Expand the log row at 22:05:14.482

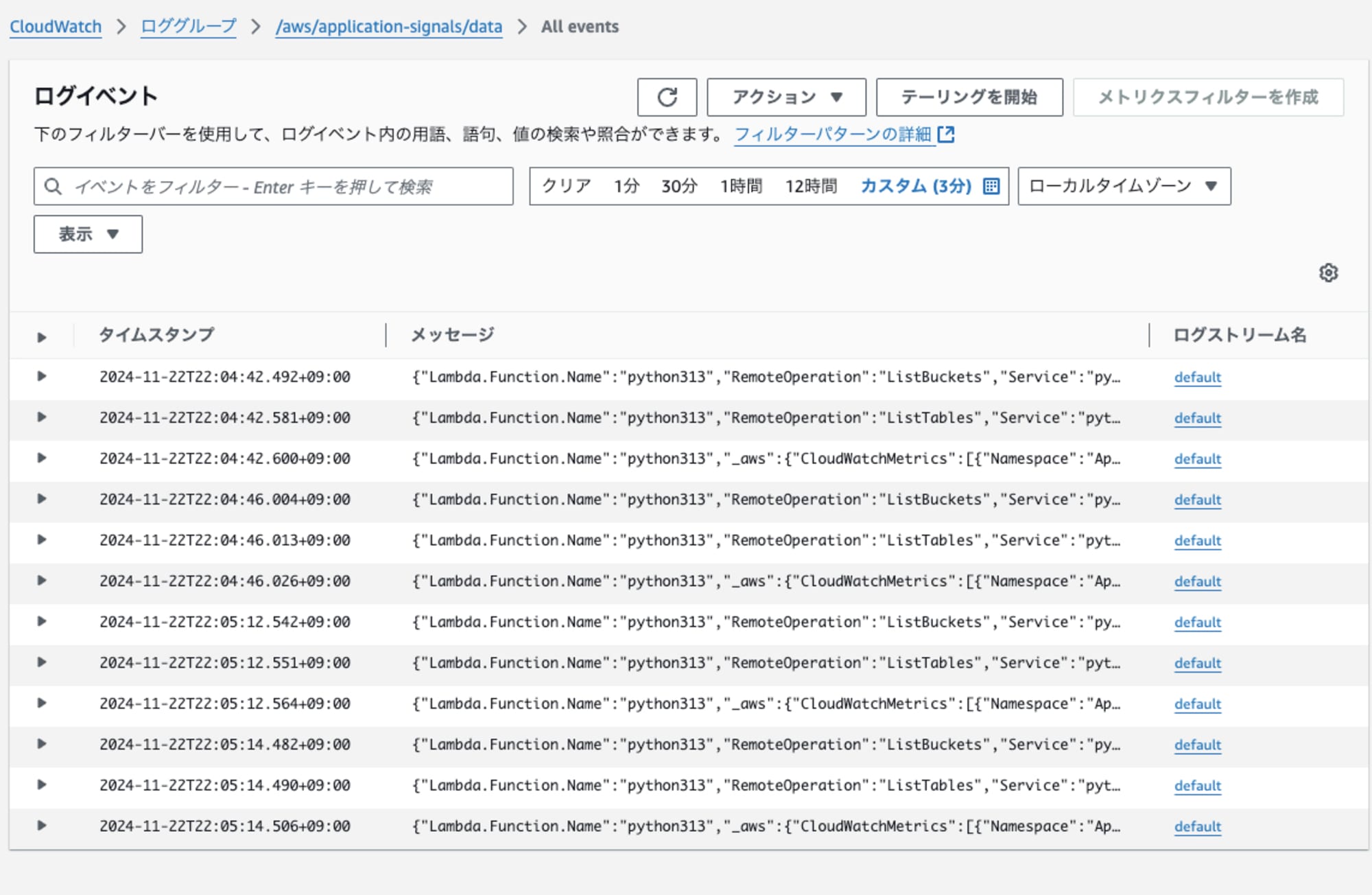(42, 743)
